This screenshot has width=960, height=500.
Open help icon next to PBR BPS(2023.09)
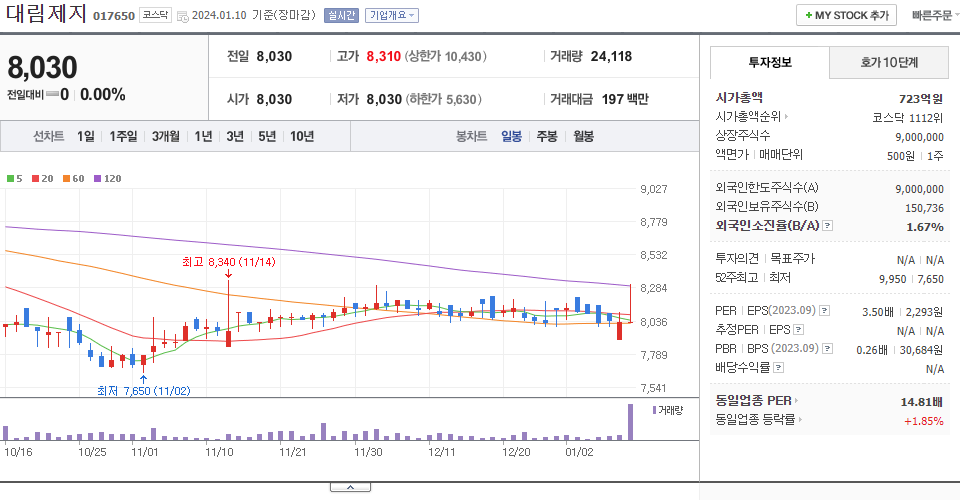[827, 349]
